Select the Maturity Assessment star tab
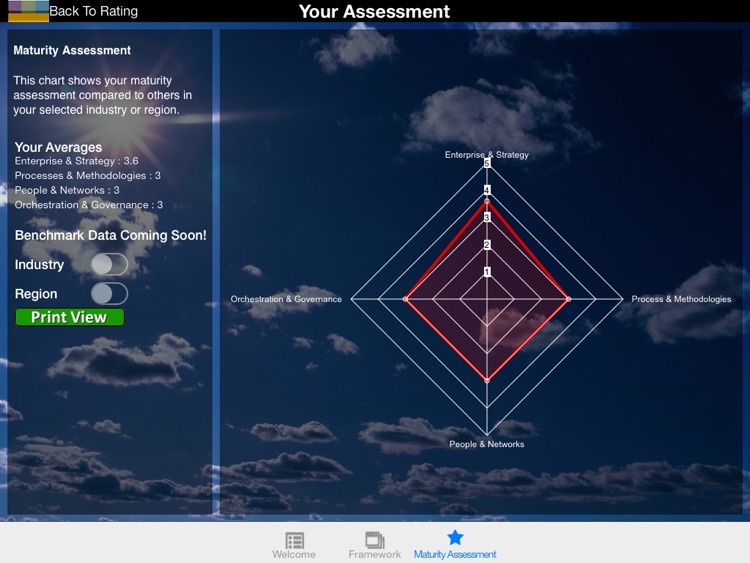The image size is (750, 563). 455,545
